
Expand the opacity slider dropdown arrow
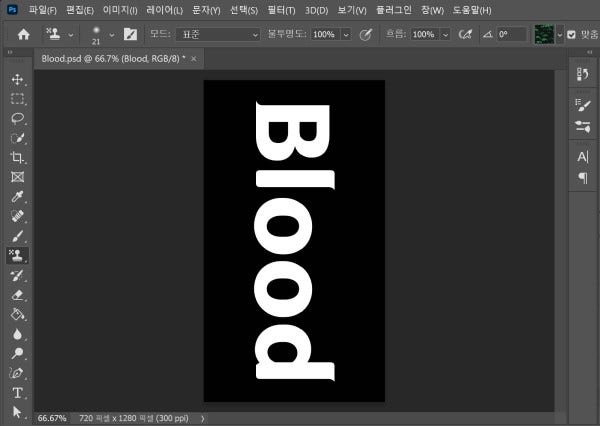click(x=346, y=34)
